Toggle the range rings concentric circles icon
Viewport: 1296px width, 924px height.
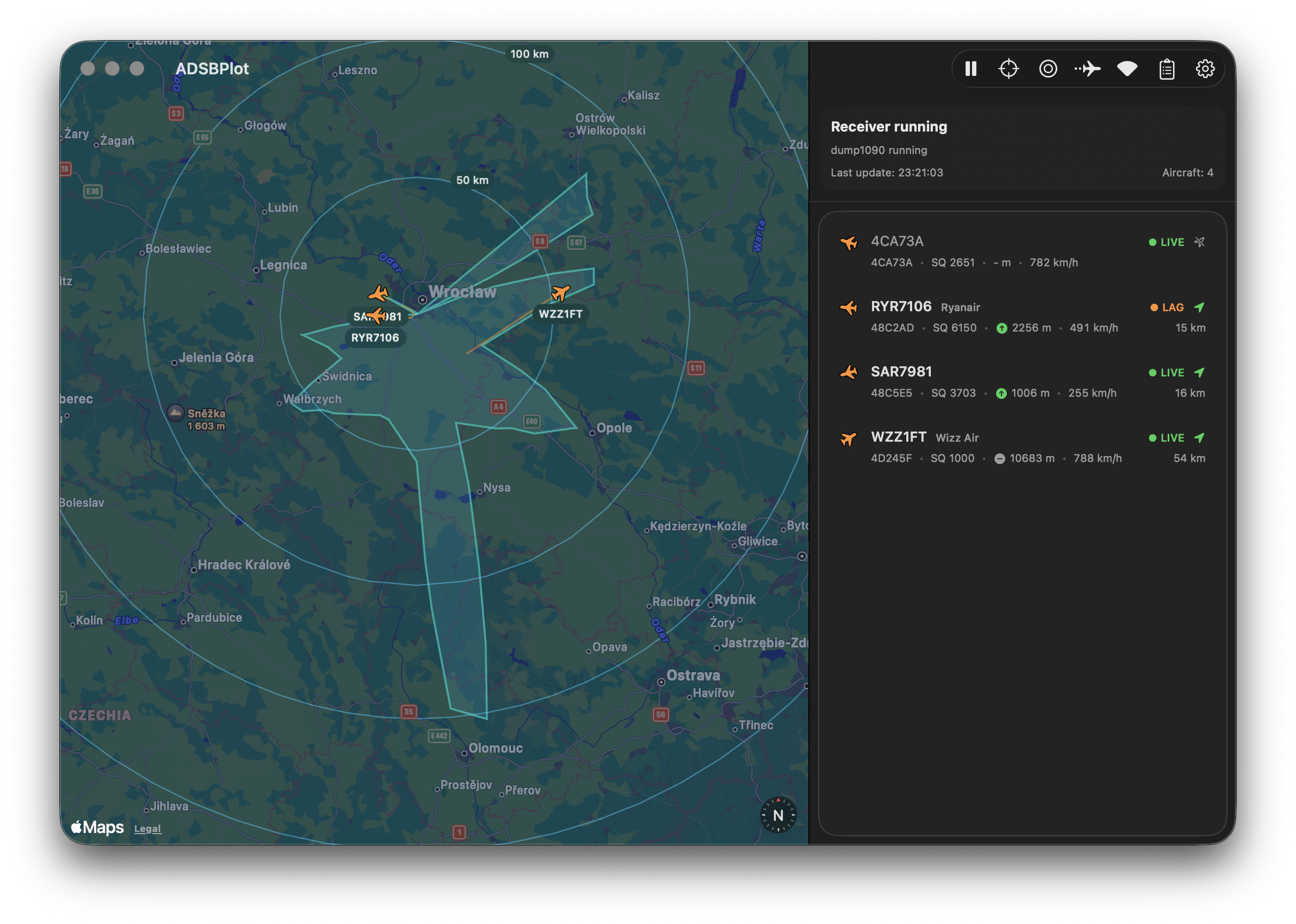click(1048, 69)
